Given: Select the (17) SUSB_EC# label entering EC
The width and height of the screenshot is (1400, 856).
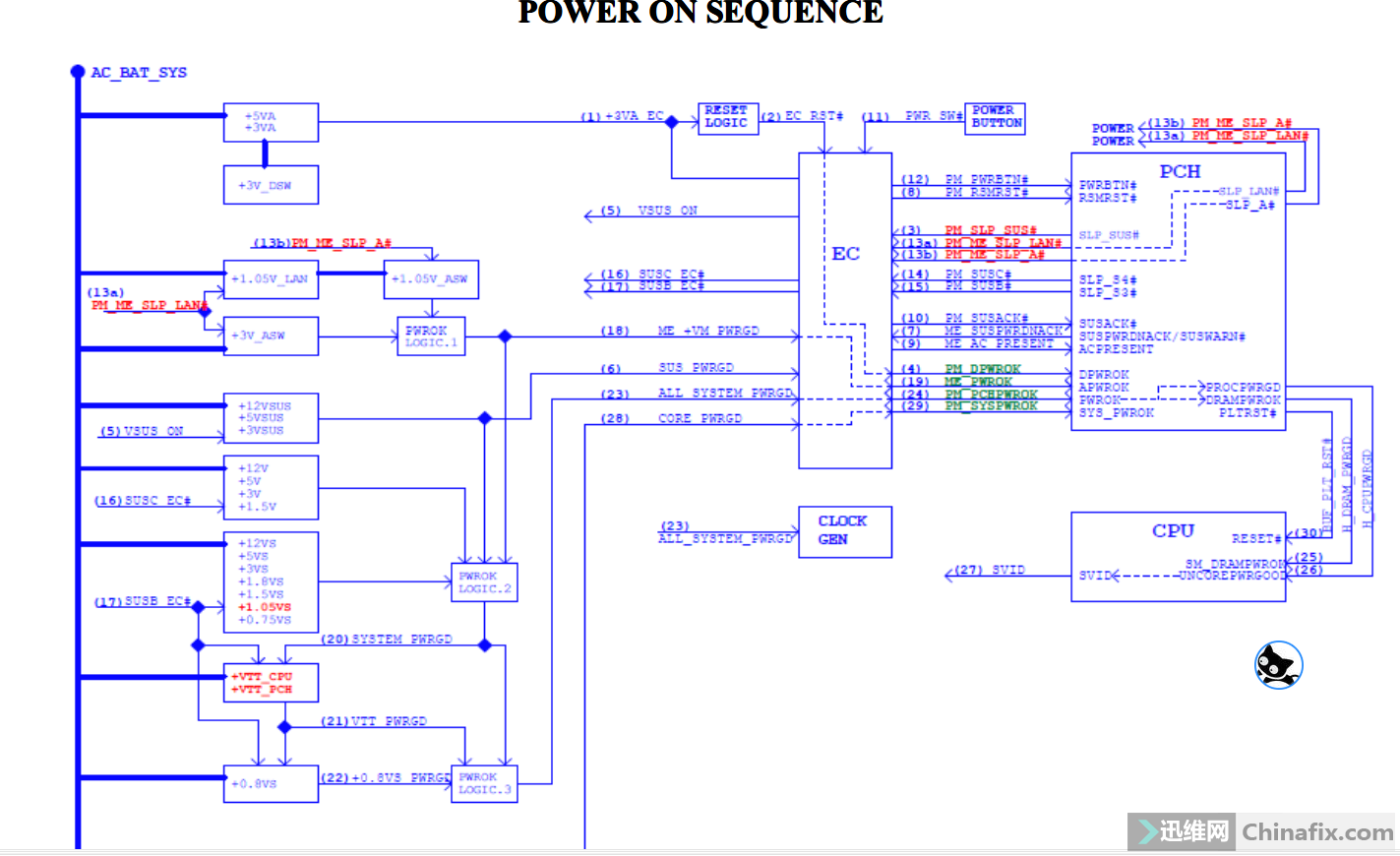Looking at the screenshot, I should coord(653,286).
